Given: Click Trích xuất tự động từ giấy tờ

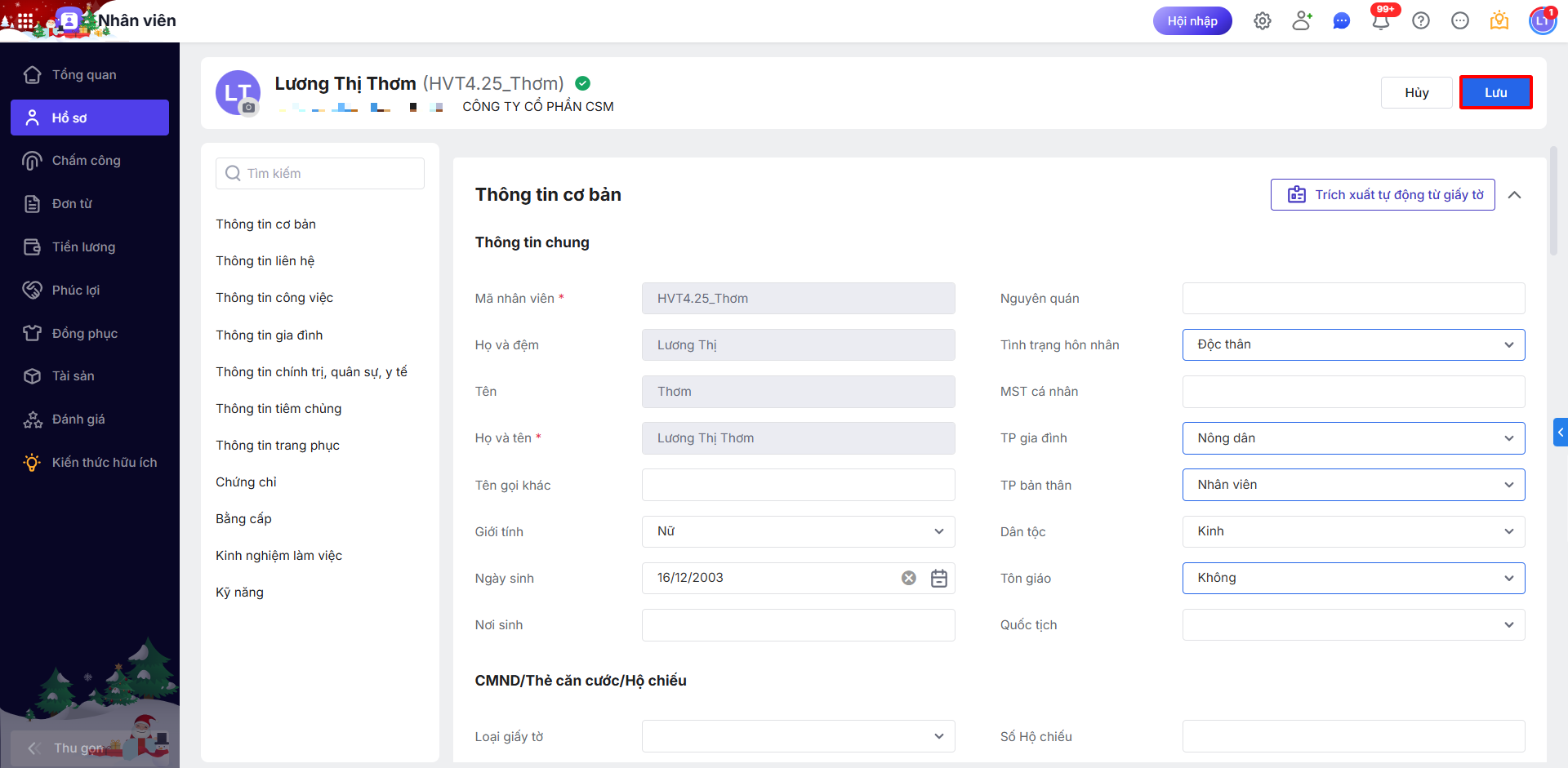Looking at the screenshot, I should point(1383,195).
